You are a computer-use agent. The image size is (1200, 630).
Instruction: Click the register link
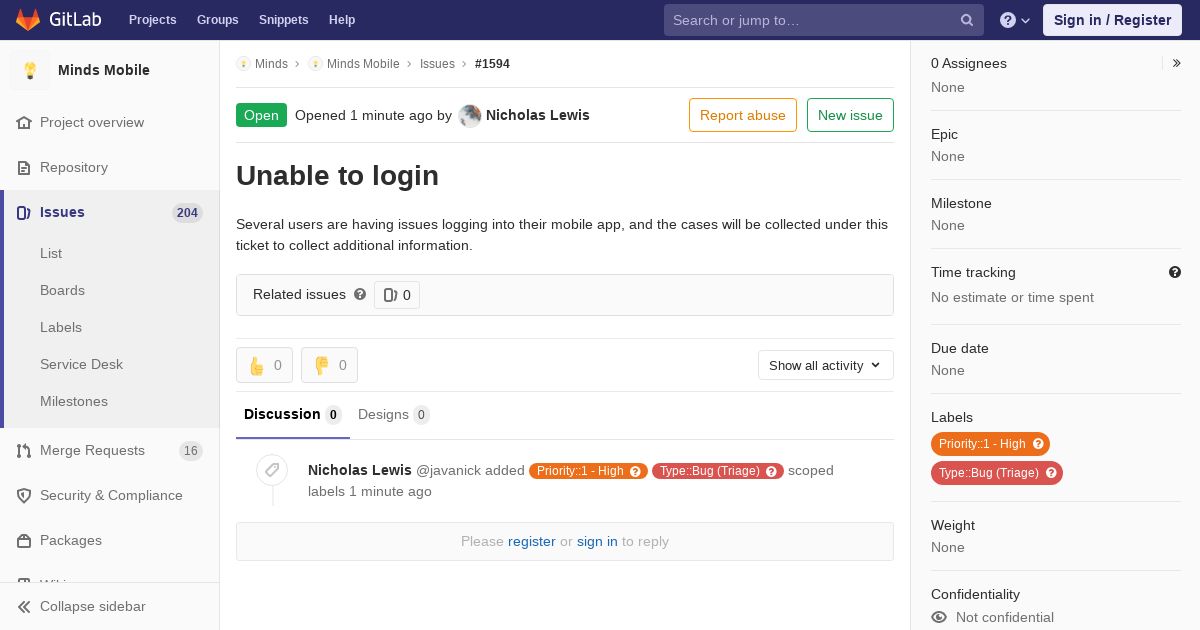[x=532, y=541]
